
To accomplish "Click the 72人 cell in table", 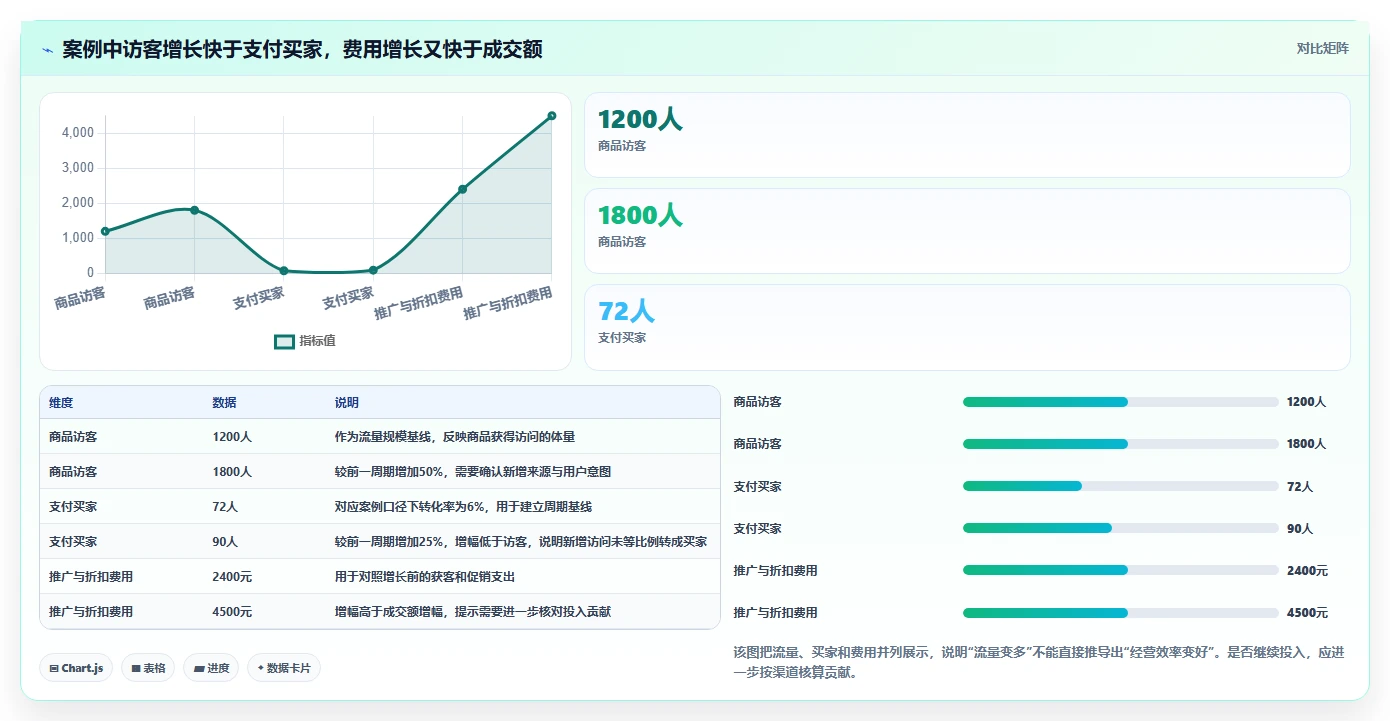I will [x=225, y=507].
